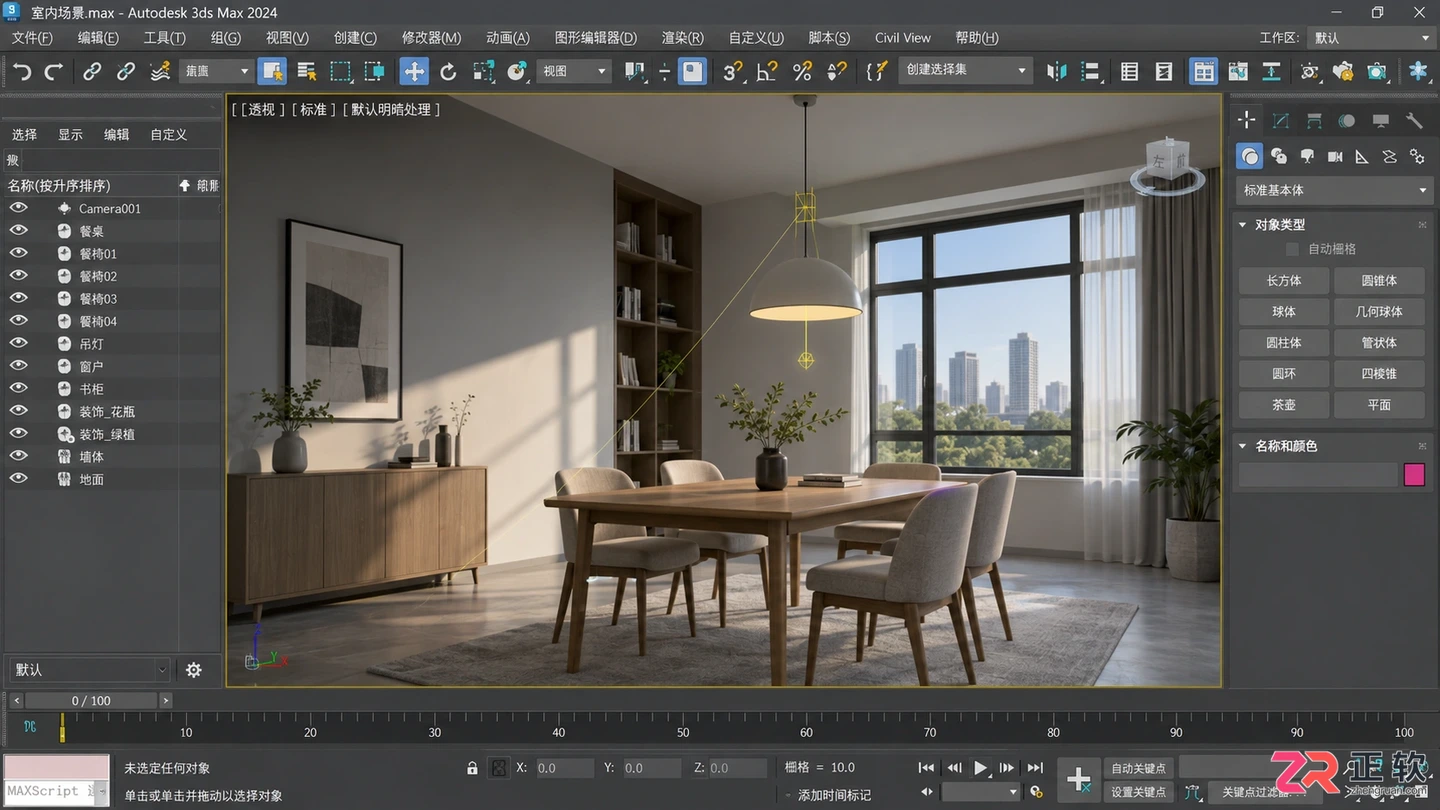Click the Render Production teapot icon
The height and width of the screenshot is (810, 1440).
click(x=1377, y=71)
